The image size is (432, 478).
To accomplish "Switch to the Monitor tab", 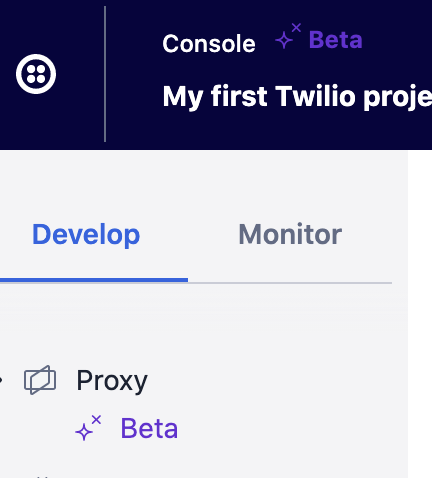I will [x=290, y=234].
